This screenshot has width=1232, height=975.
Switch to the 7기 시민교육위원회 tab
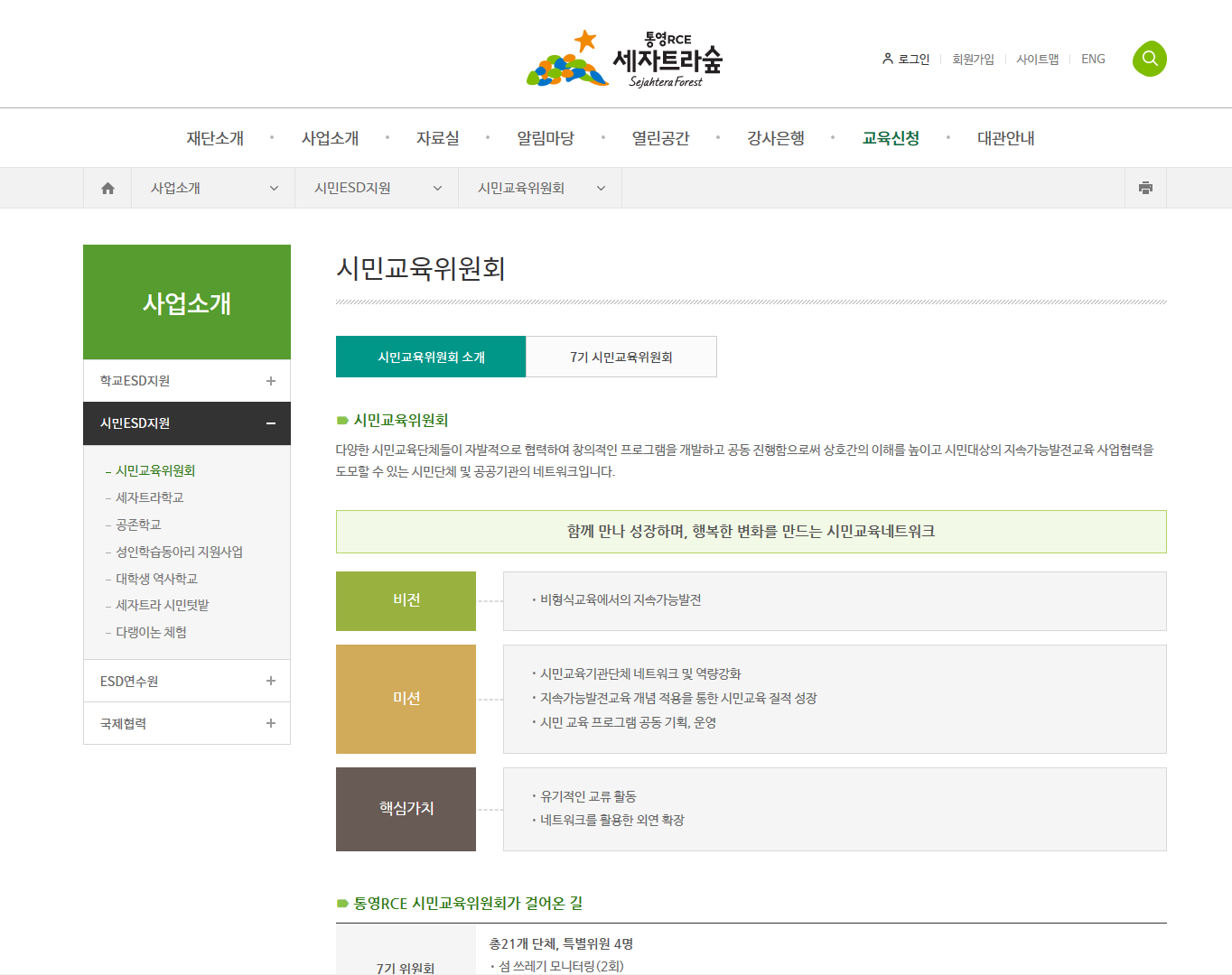(621, 357)
